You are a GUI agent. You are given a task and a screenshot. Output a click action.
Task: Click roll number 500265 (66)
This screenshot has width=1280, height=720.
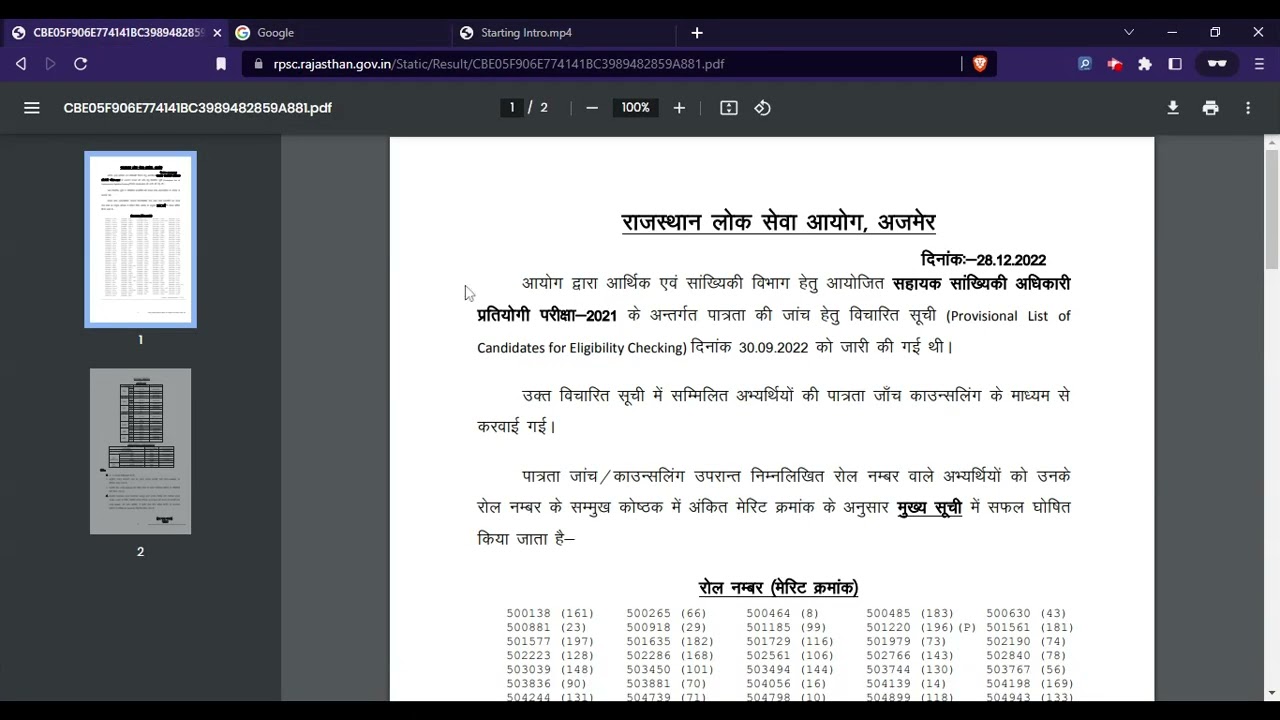click(667, 614)
